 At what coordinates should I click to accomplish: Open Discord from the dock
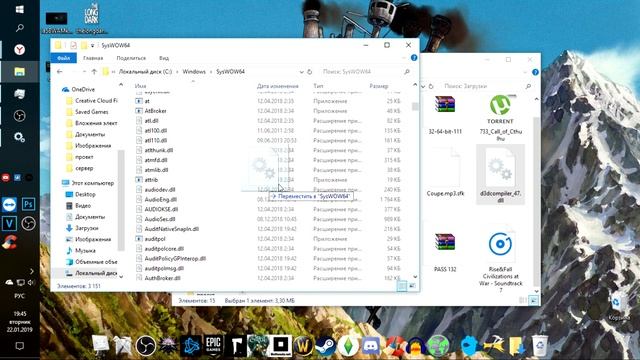click(370, 345)
